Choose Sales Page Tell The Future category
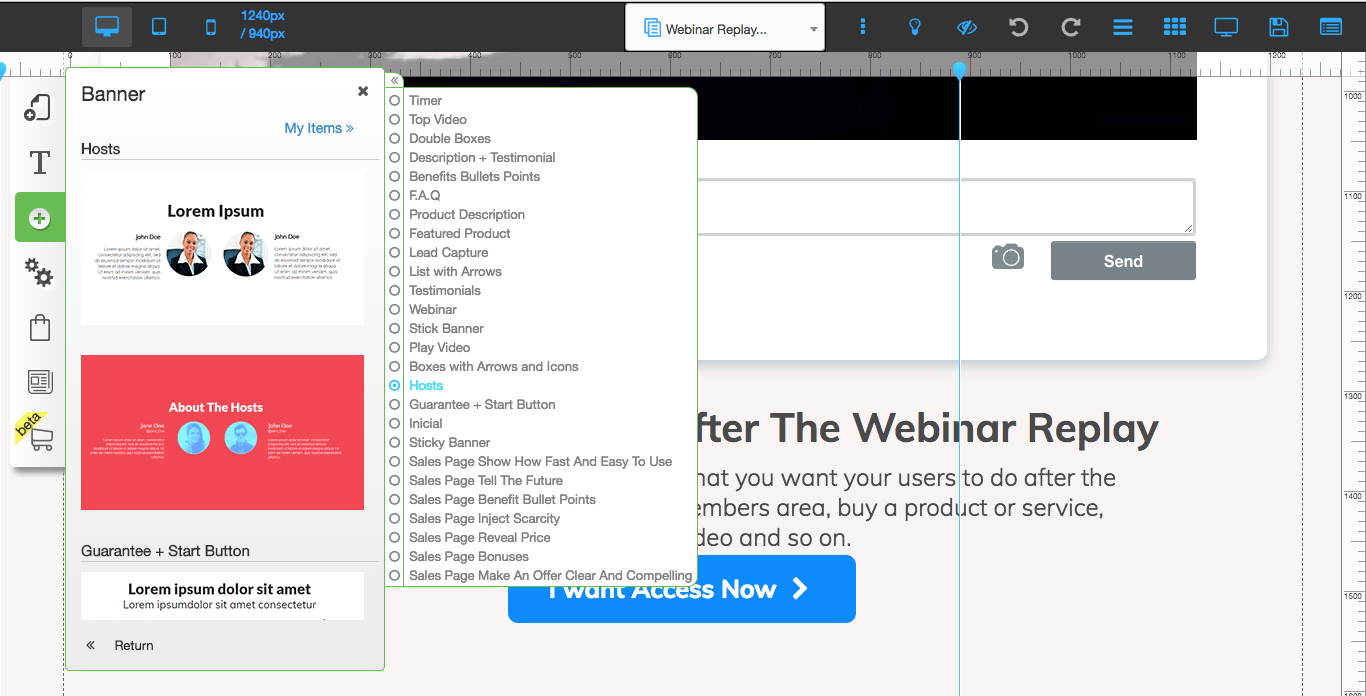1366x696 pixels. (x=486, y=480)
